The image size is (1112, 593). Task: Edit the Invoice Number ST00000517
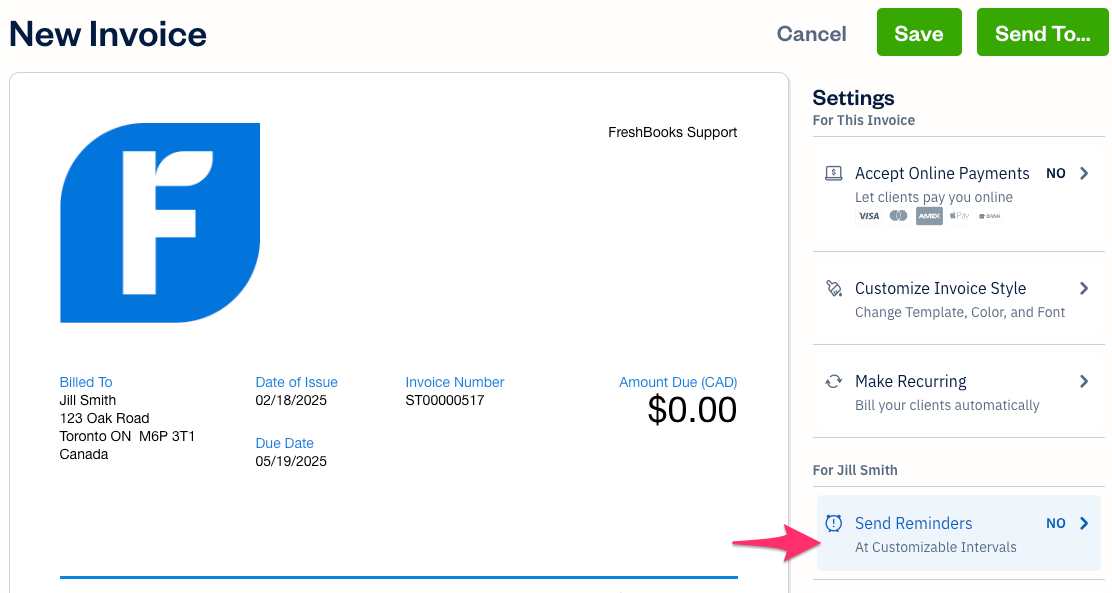(445, 400)
